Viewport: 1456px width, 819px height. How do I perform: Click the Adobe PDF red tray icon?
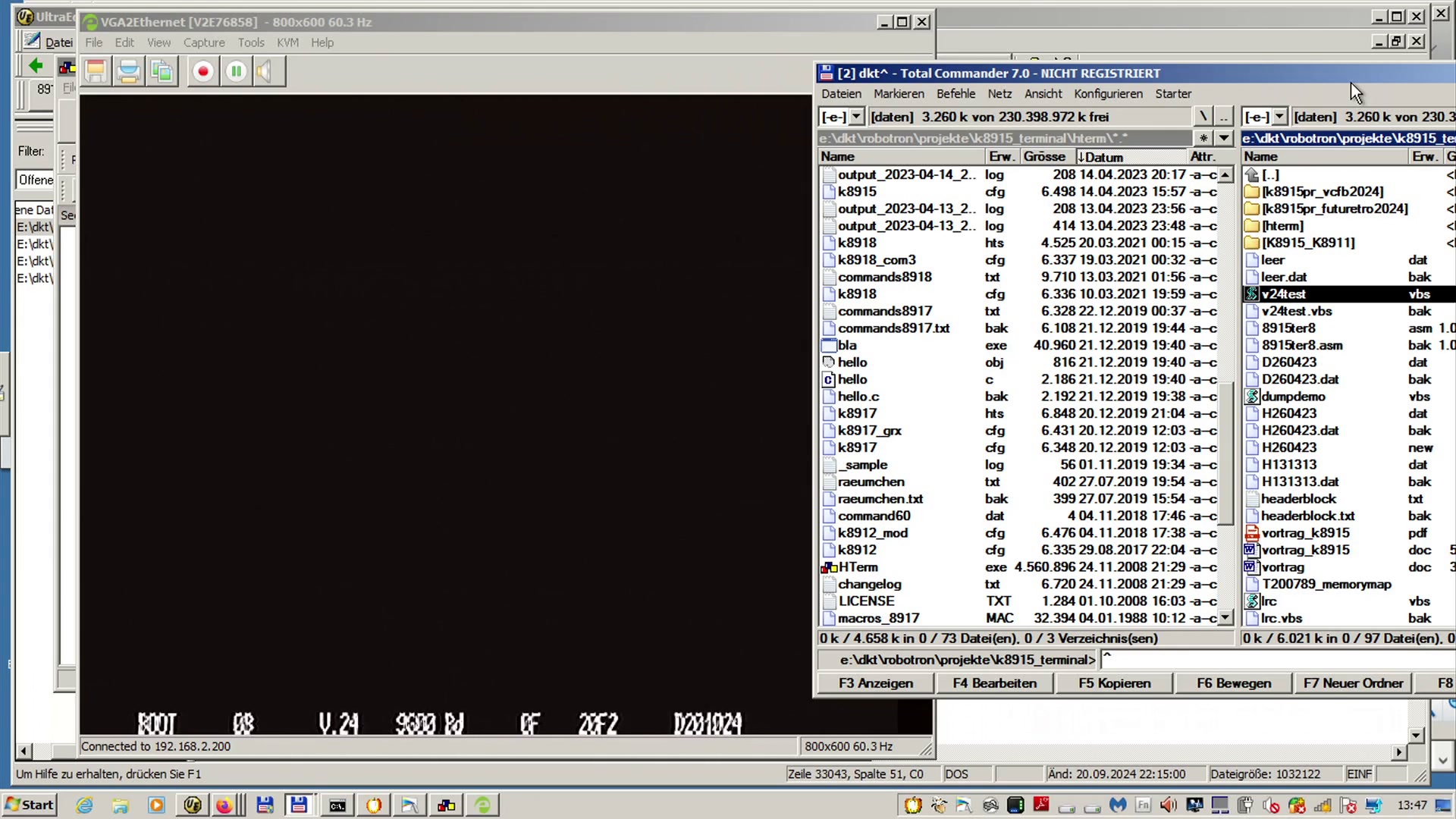(x=1041, y=805)
